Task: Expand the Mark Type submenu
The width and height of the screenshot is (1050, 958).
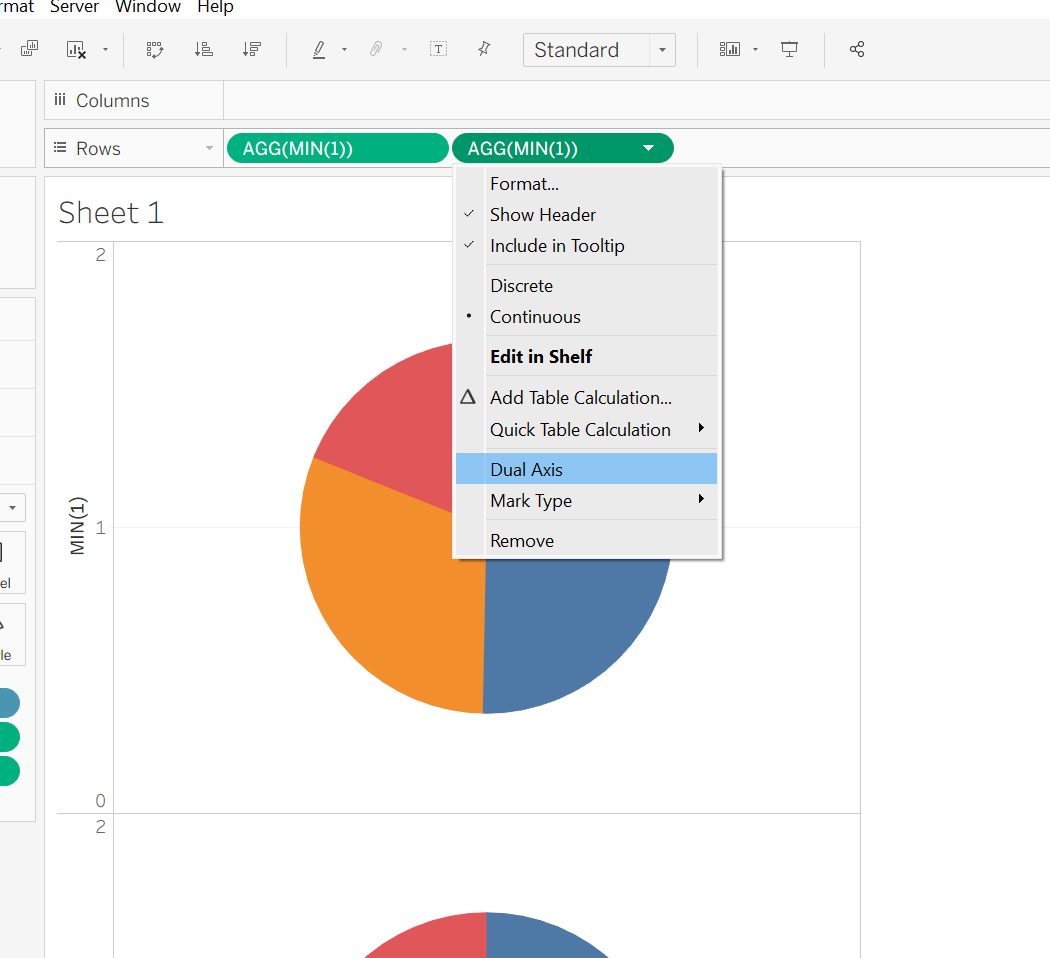Action: (587, 501)
